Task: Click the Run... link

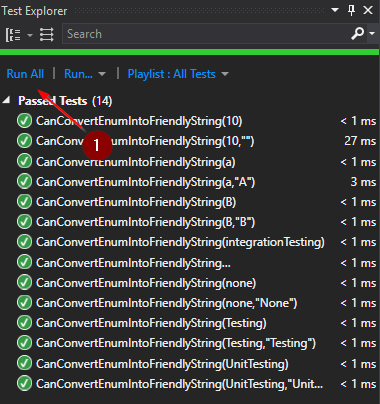Action: pos(78,74)
